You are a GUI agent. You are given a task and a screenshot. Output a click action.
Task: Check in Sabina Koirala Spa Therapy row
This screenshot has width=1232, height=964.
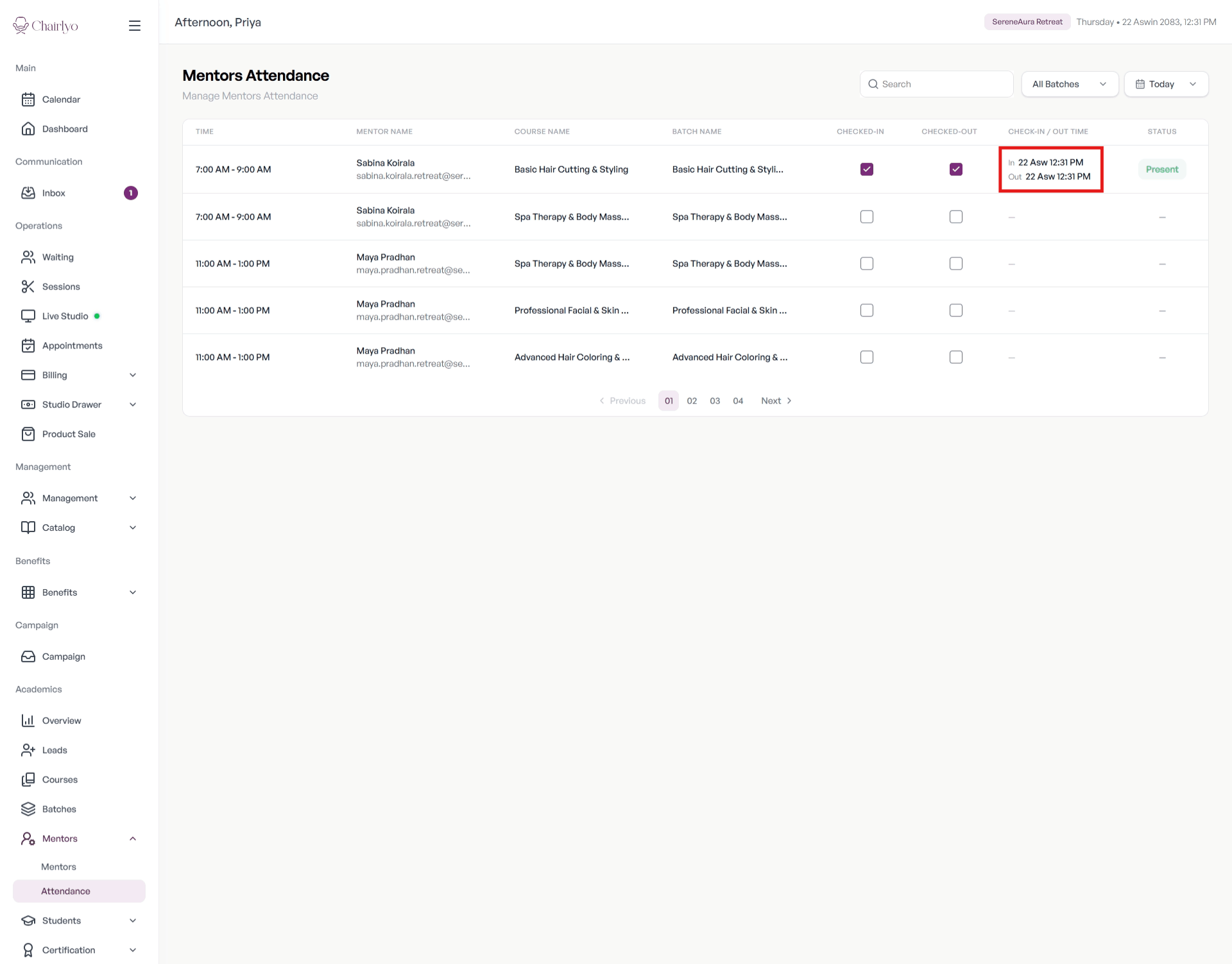[867, 217]
